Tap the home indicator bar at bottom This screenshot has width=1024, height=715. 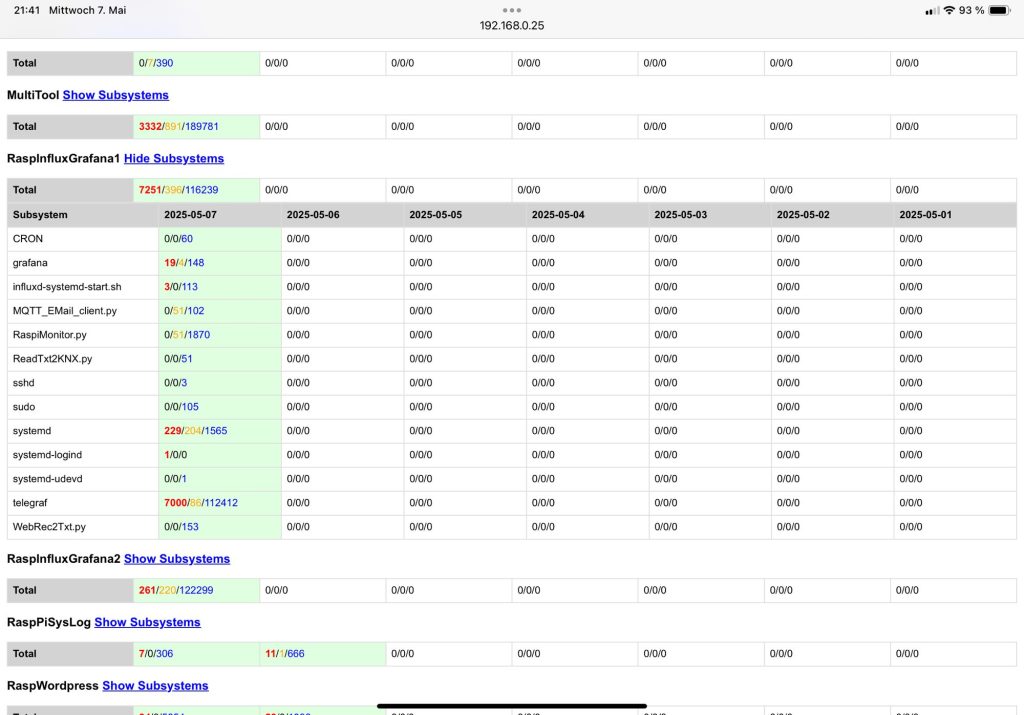[512, 706]
